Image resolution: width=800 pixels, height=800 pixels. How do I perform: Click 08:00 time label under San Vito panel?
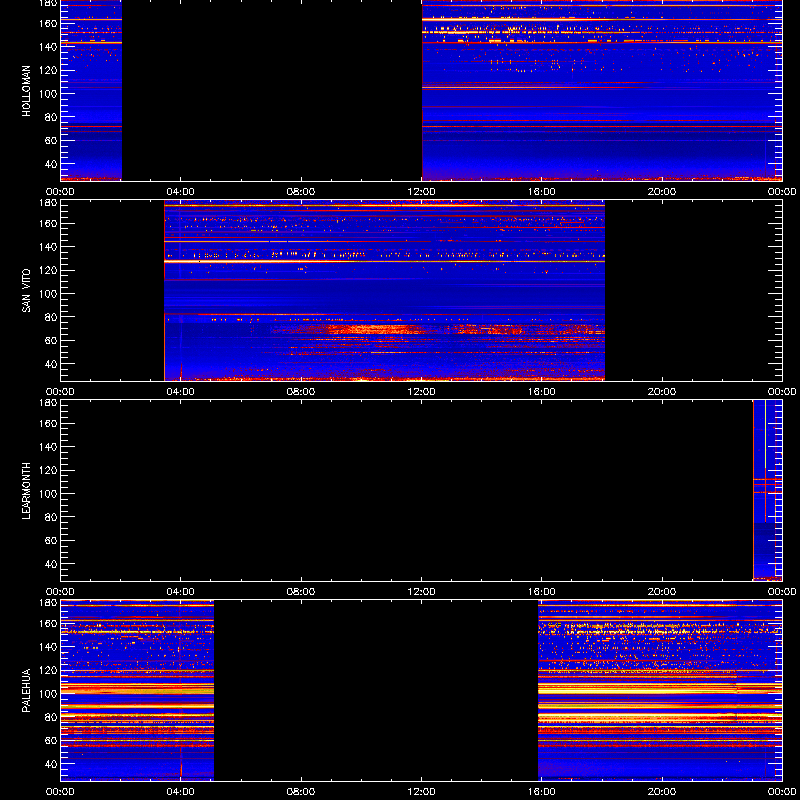click(x=301, y=392)
